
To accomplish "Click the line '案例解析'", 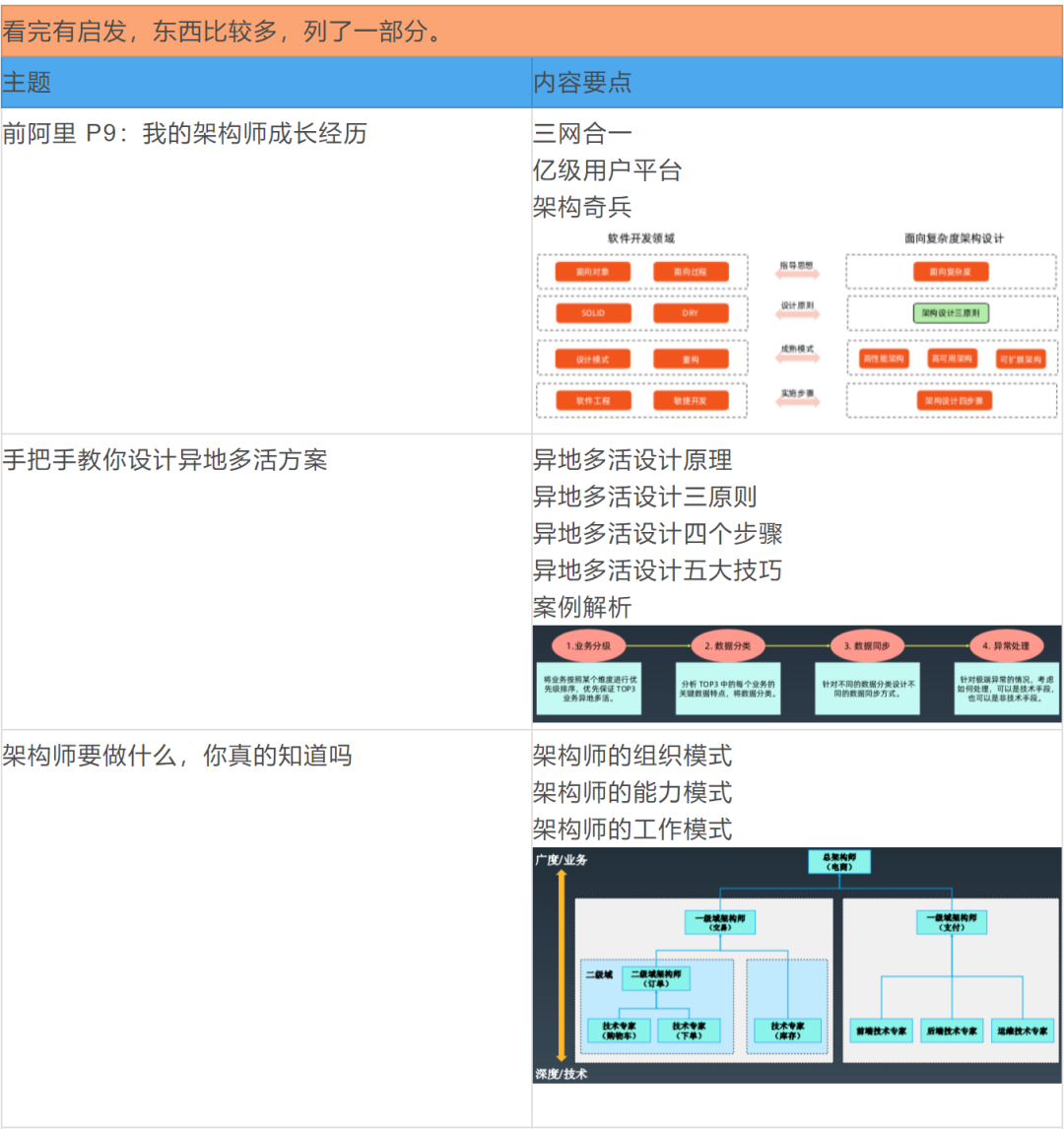I will point(582,606).
